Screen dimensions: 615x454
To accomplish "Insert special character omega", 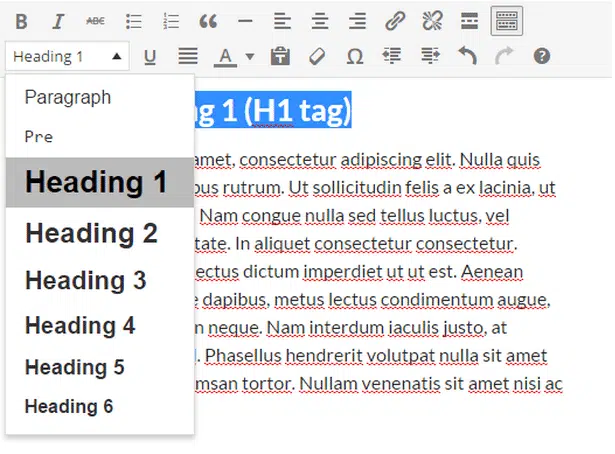I will point(355,56).
